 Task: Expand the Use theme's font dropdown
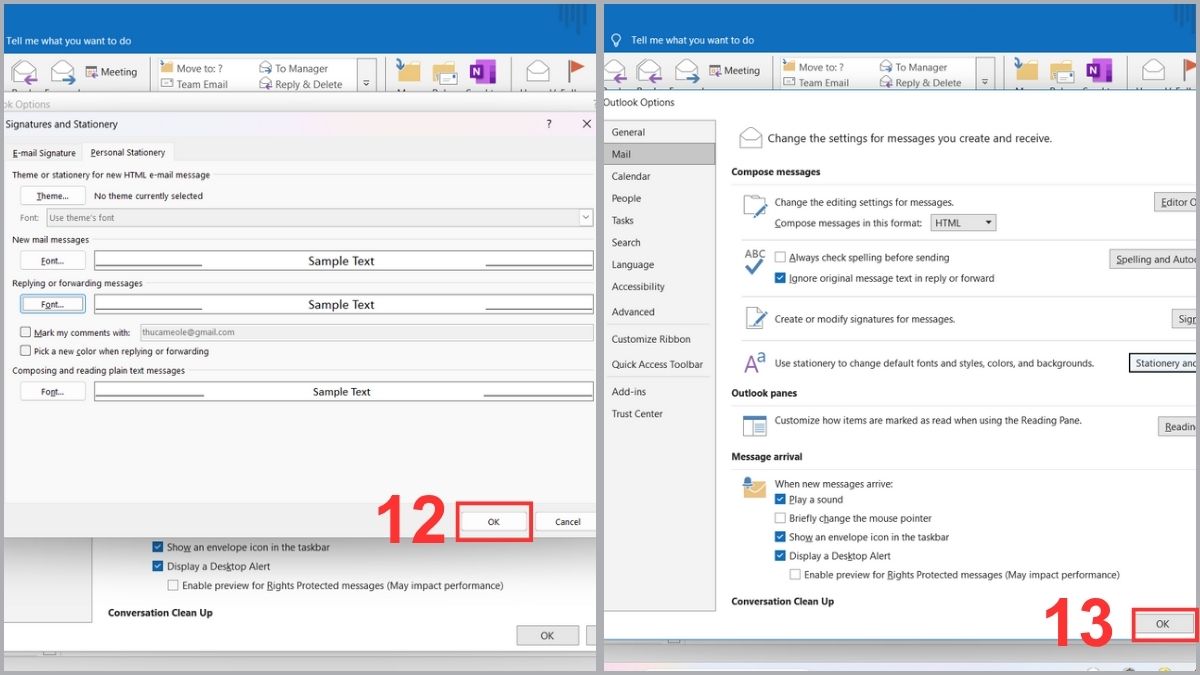586,218
